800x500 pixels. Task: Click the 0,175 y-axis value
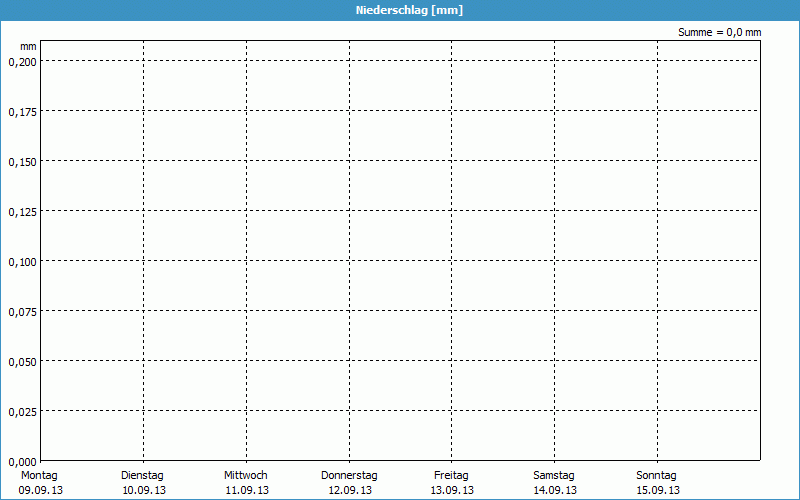coord(23,112)
